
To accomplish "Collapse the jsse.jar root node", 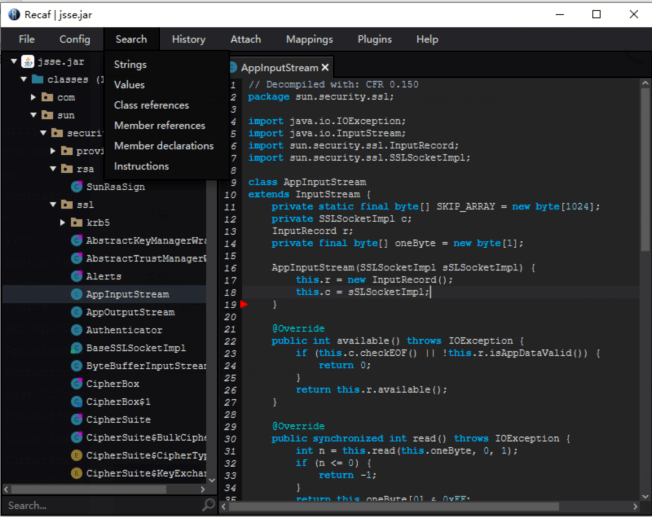I will click(14, 61).
